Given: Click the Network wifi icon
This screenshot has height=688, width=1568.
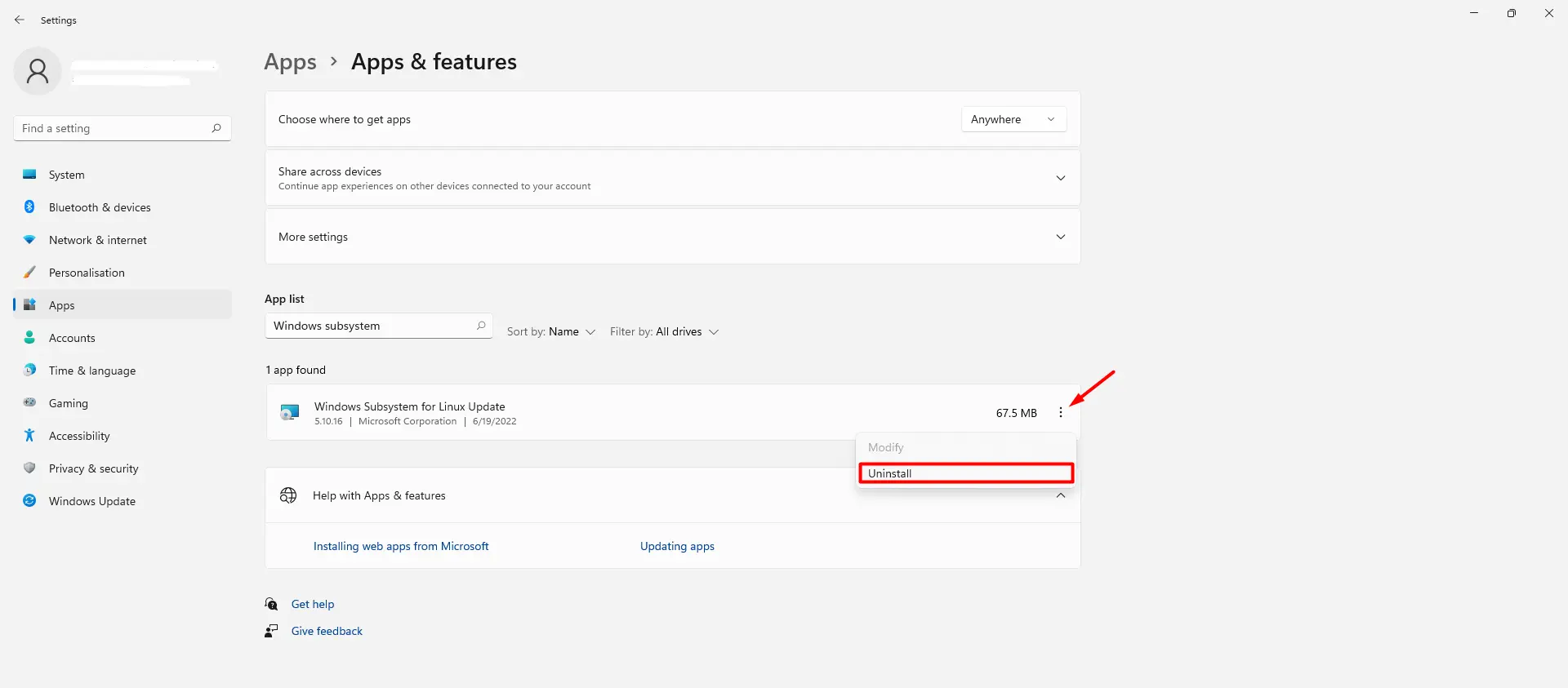Looking at the screenshot, I should [x=29, y=240].
